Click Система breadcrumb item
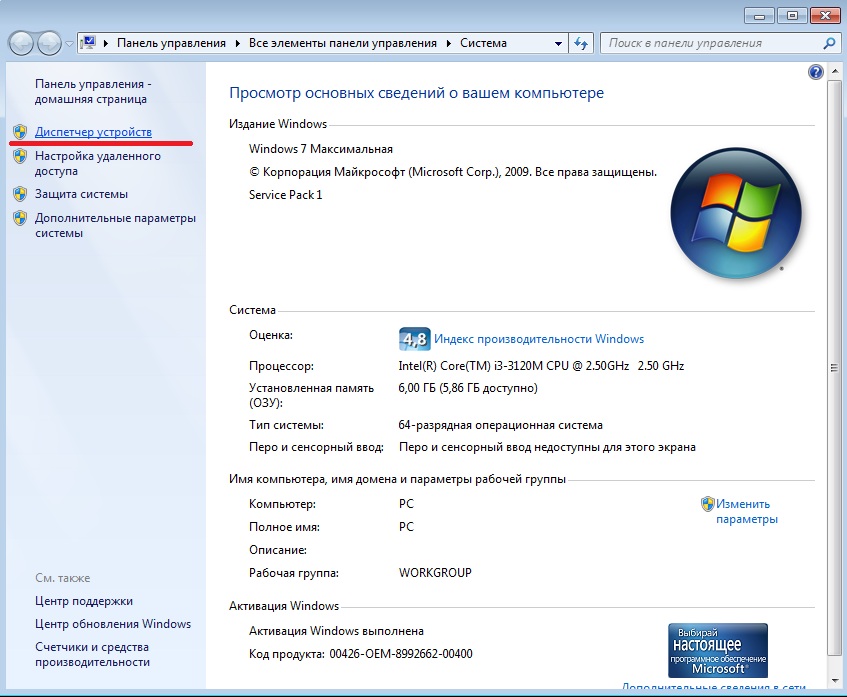 click(483, 43)
